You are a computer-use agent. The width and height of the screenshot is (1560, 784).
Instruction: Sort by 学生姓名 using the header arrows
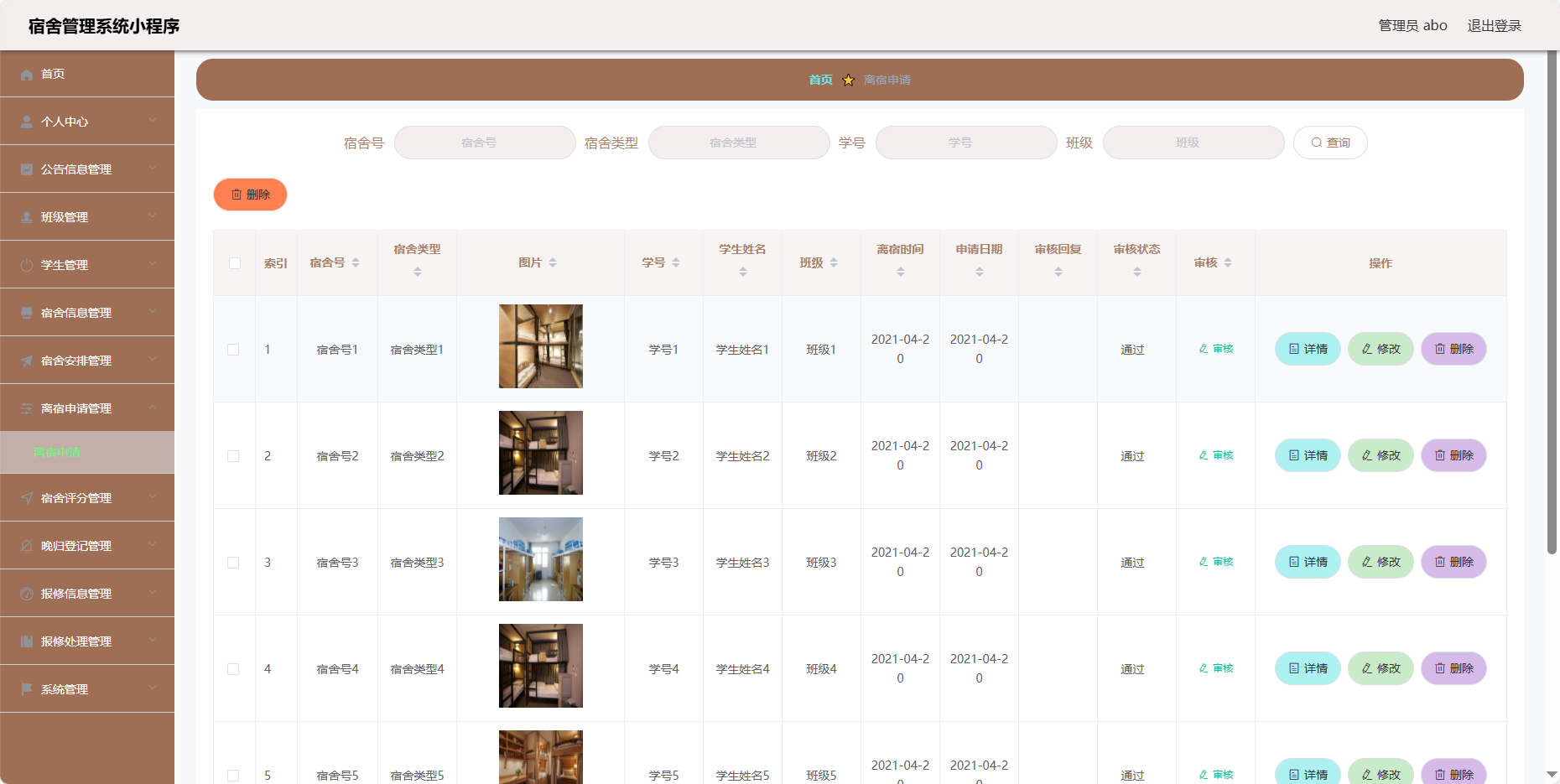[x=743, y=273]
